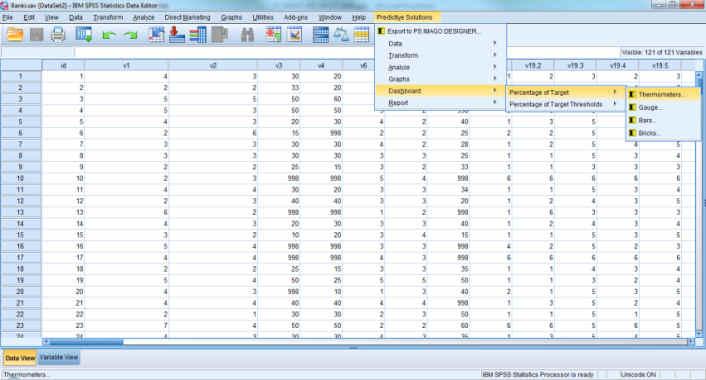Open the File menu
The width and height of the screenshot is (706, 380).
[x=7, y=17]
